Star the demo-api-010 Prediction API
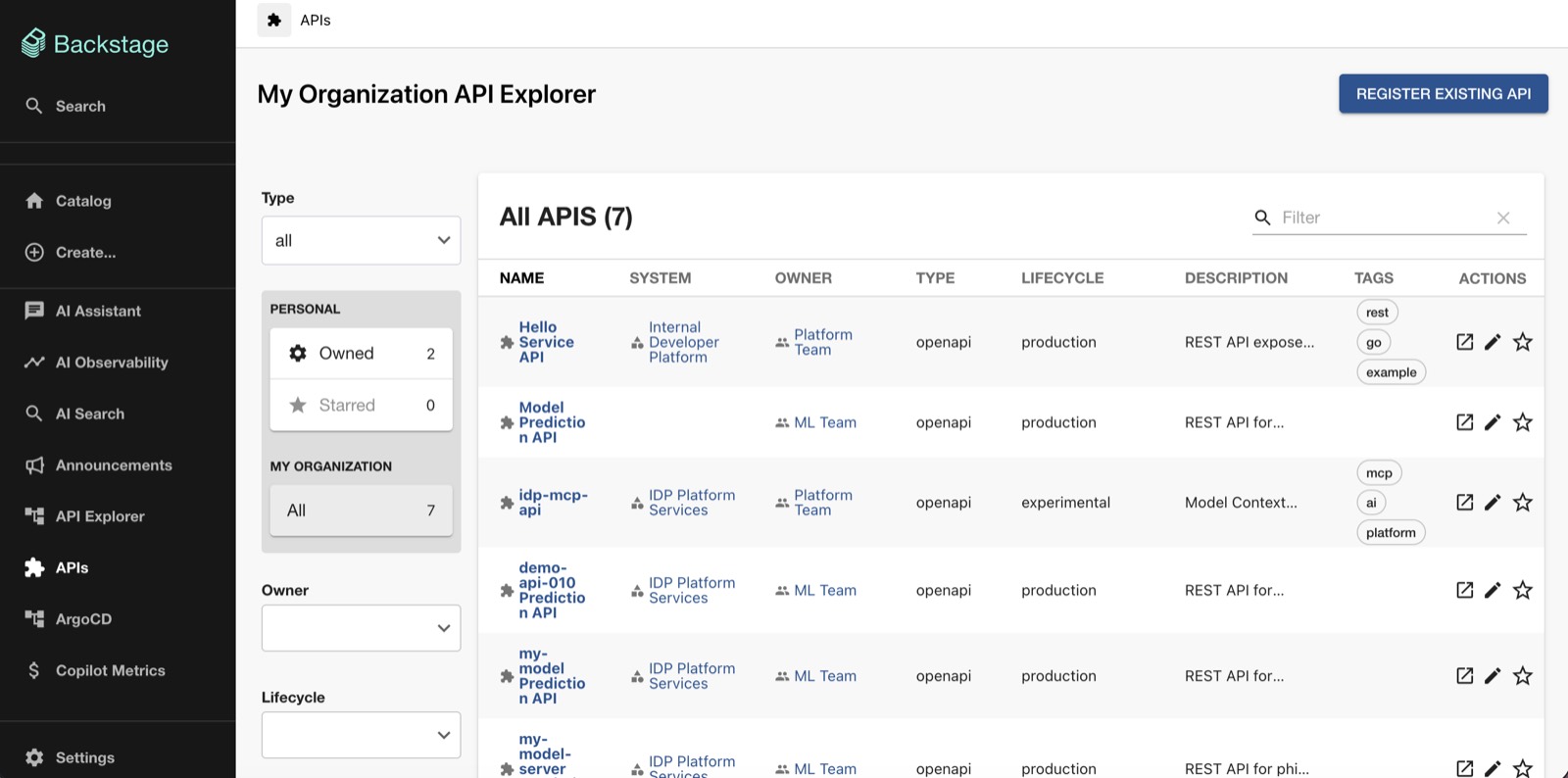1568x778 pixels. coord(1522,590)
